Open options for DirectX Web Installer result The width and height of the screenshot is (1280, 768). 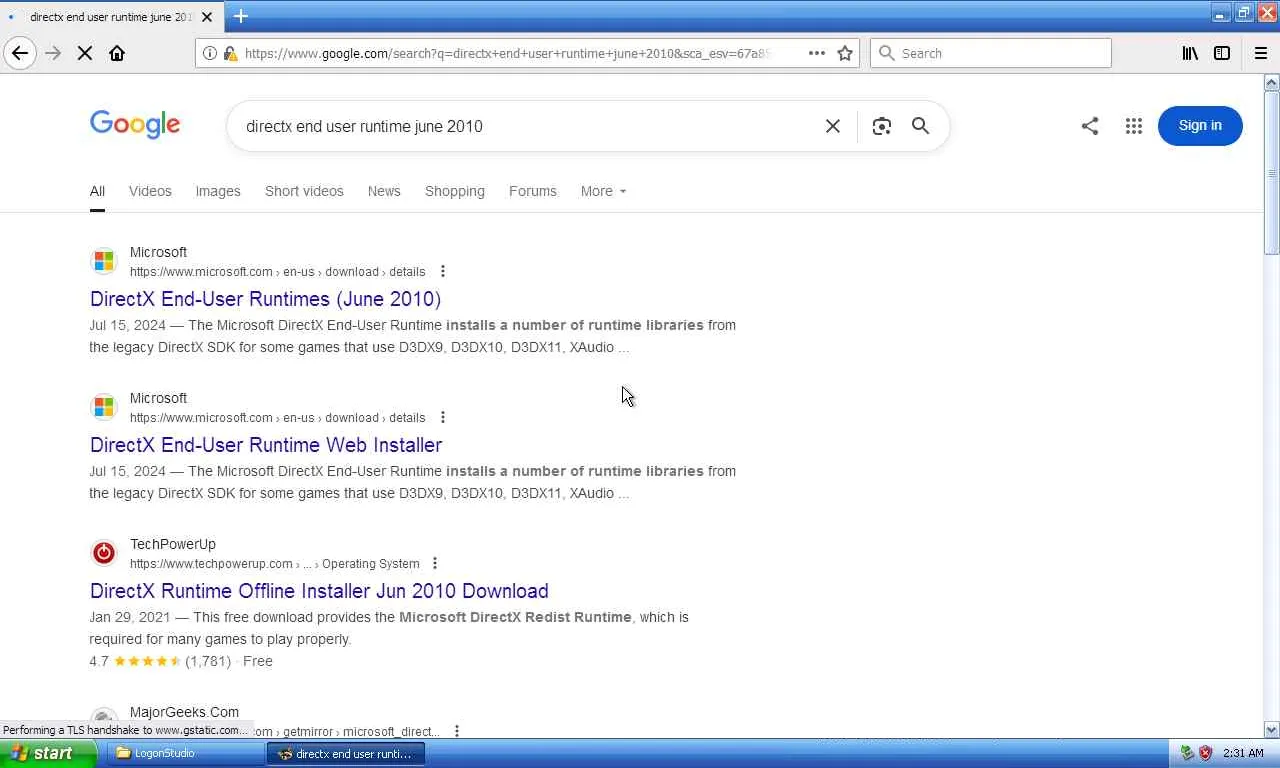[x=443, y=418]
